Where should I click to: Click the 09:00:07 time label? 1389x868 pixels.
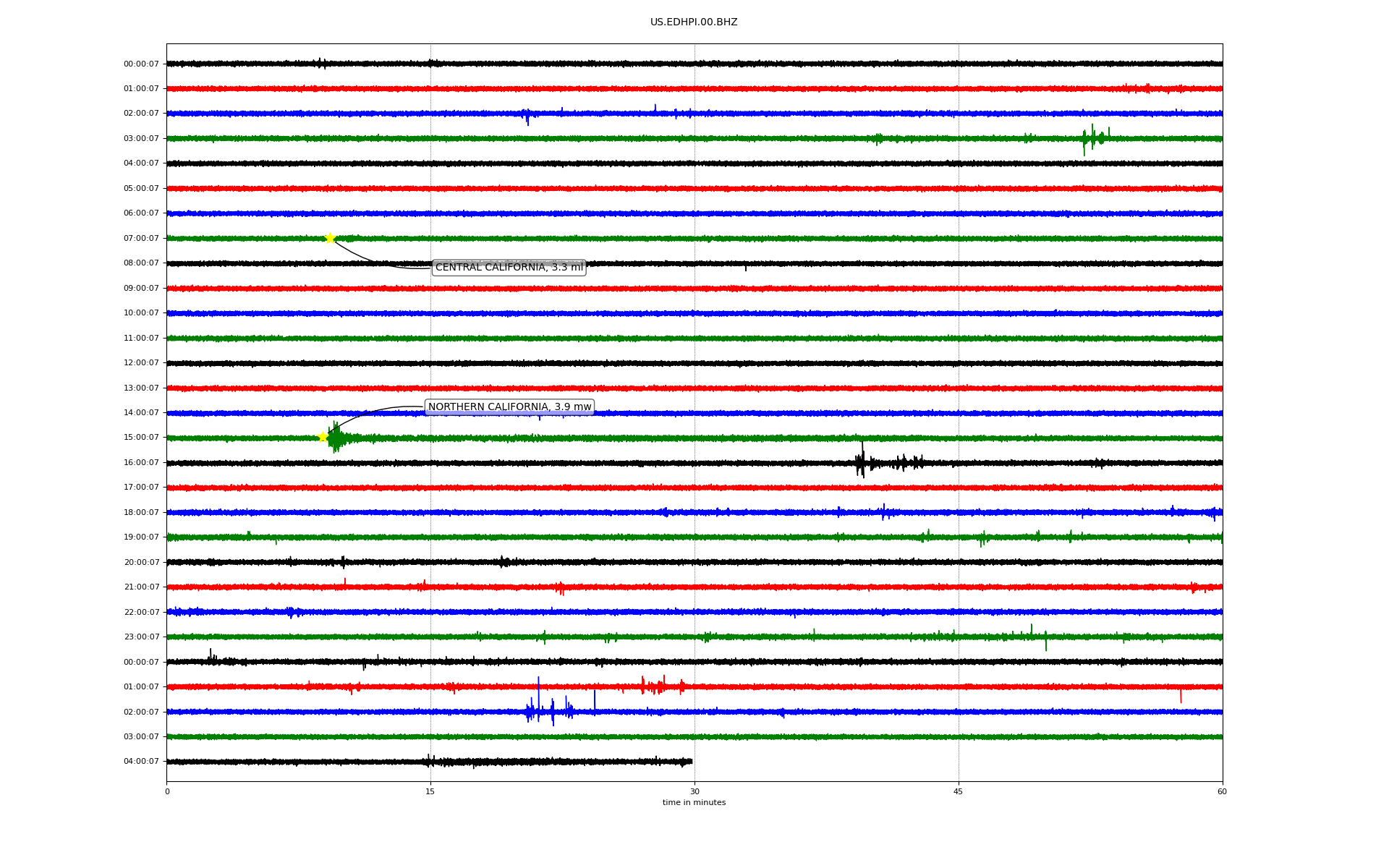click(141, 289)
